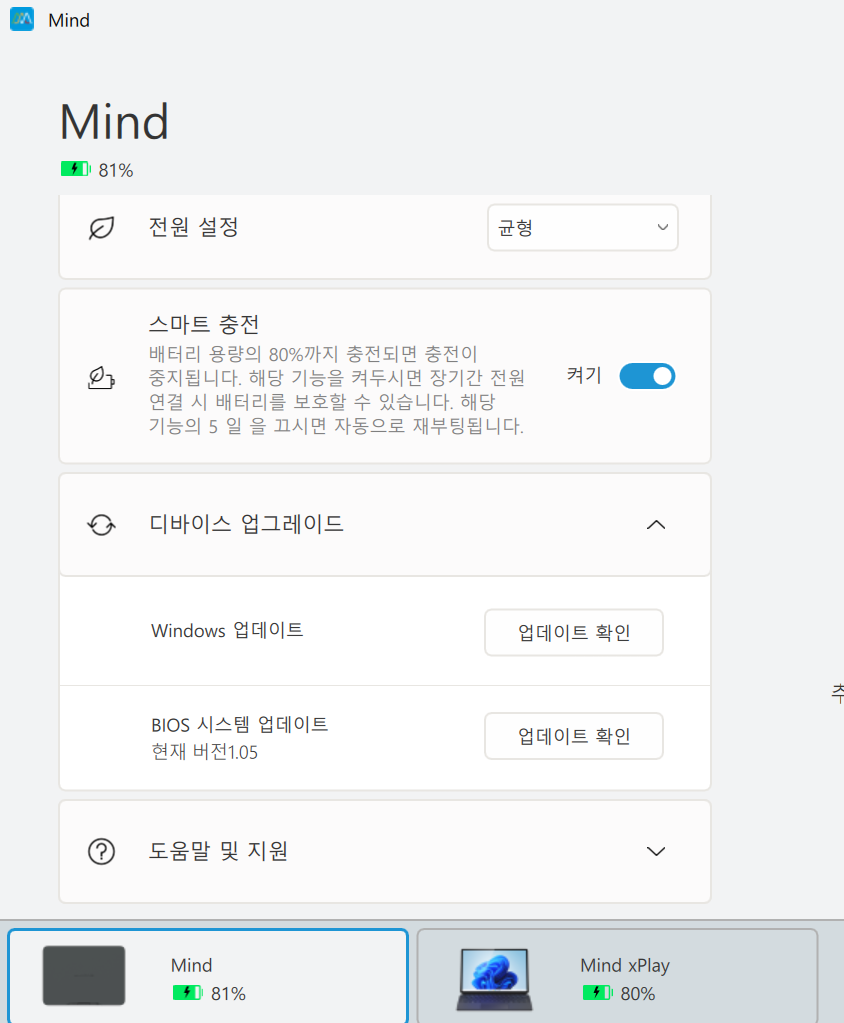Click the 현재 버전1.05 BIOS version text
The width and height of the screenshot is (844, 1023).
coord(205,752)
